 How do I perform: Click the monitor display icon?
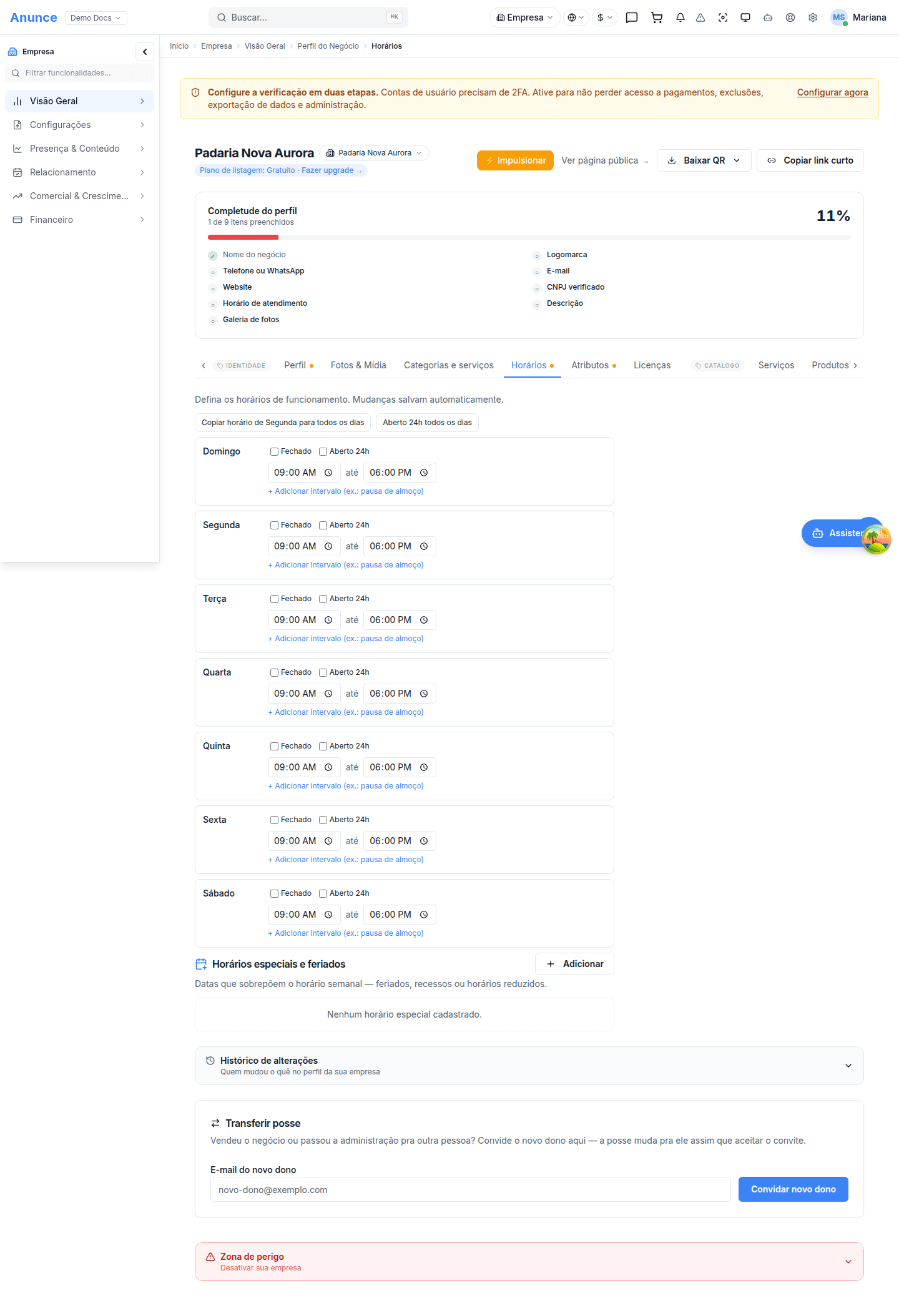click(745, 17)
